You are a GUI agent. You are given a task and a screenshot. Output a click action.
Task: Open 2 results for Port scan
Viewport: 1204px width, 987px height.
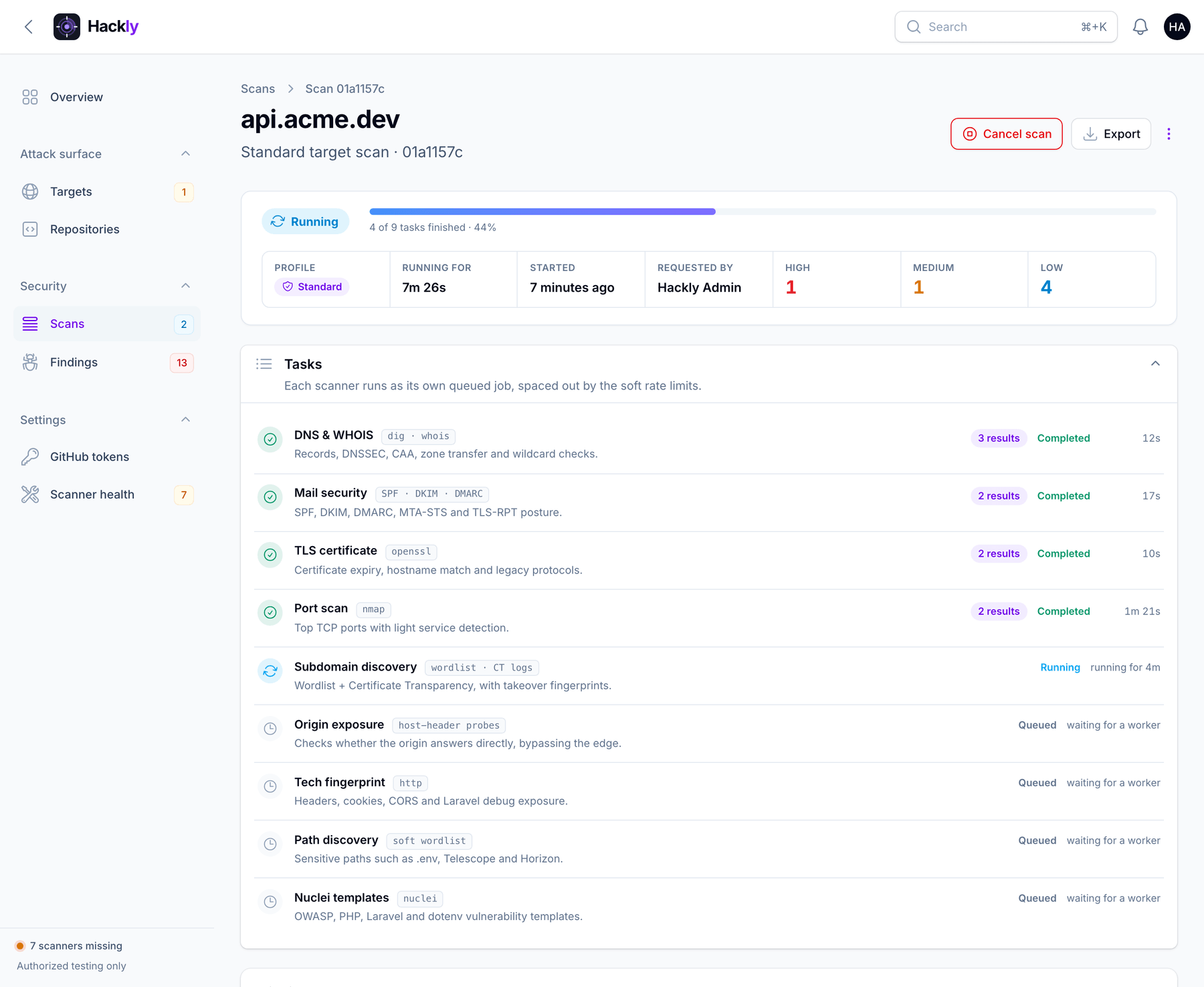coord(999,611)
